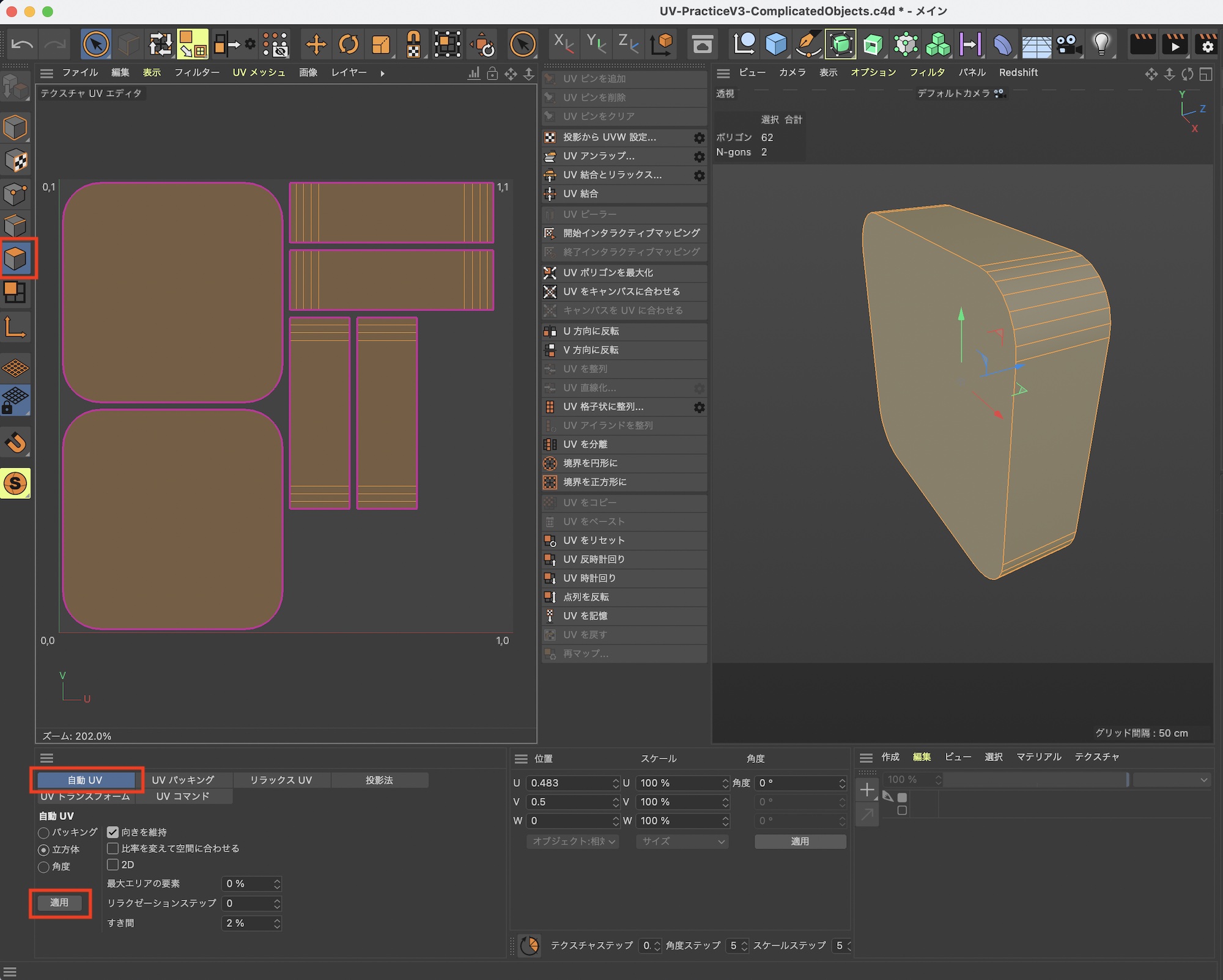The image size is (1223, 980).
Task: Select the Move tool icon
Action: tap(316, 44)
